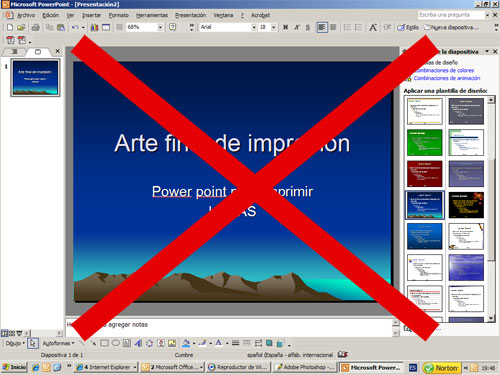Toggle Italic formatting
This screenshot has height=375, width=500.
[x=297, y=27]
